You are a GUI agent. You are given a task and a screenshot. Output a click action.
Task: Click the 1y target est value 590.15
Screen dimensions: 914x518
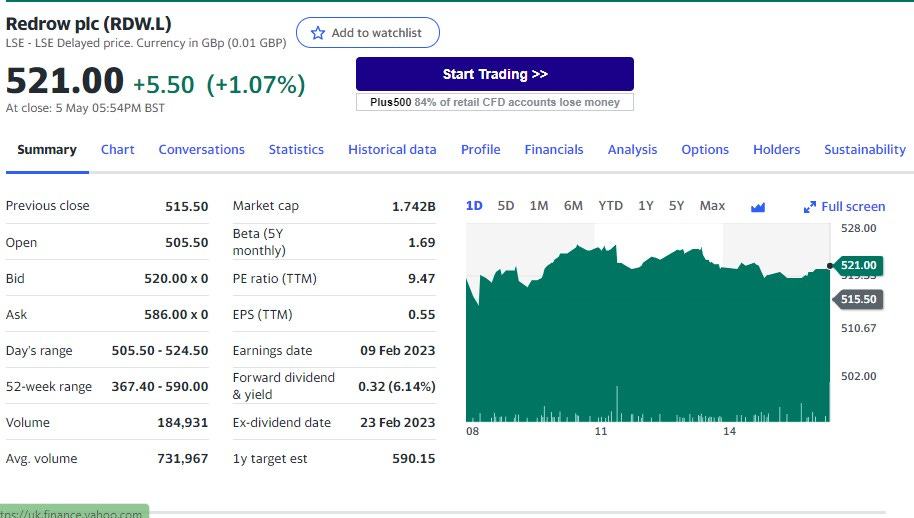tap(413, 459)
